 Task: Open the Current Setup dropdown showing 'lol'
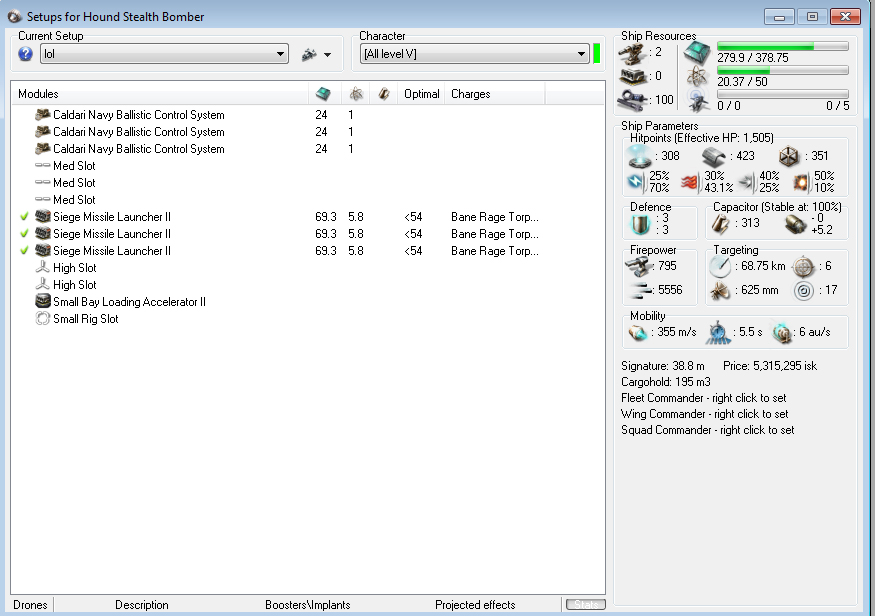coord(164,54)
